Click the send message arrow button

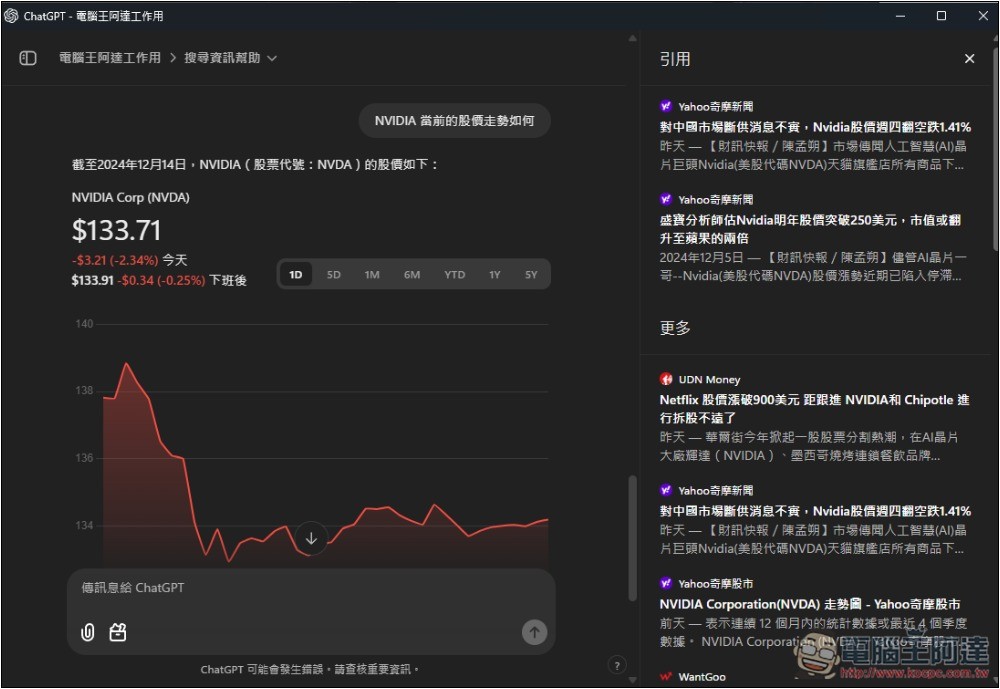(534, 632)
